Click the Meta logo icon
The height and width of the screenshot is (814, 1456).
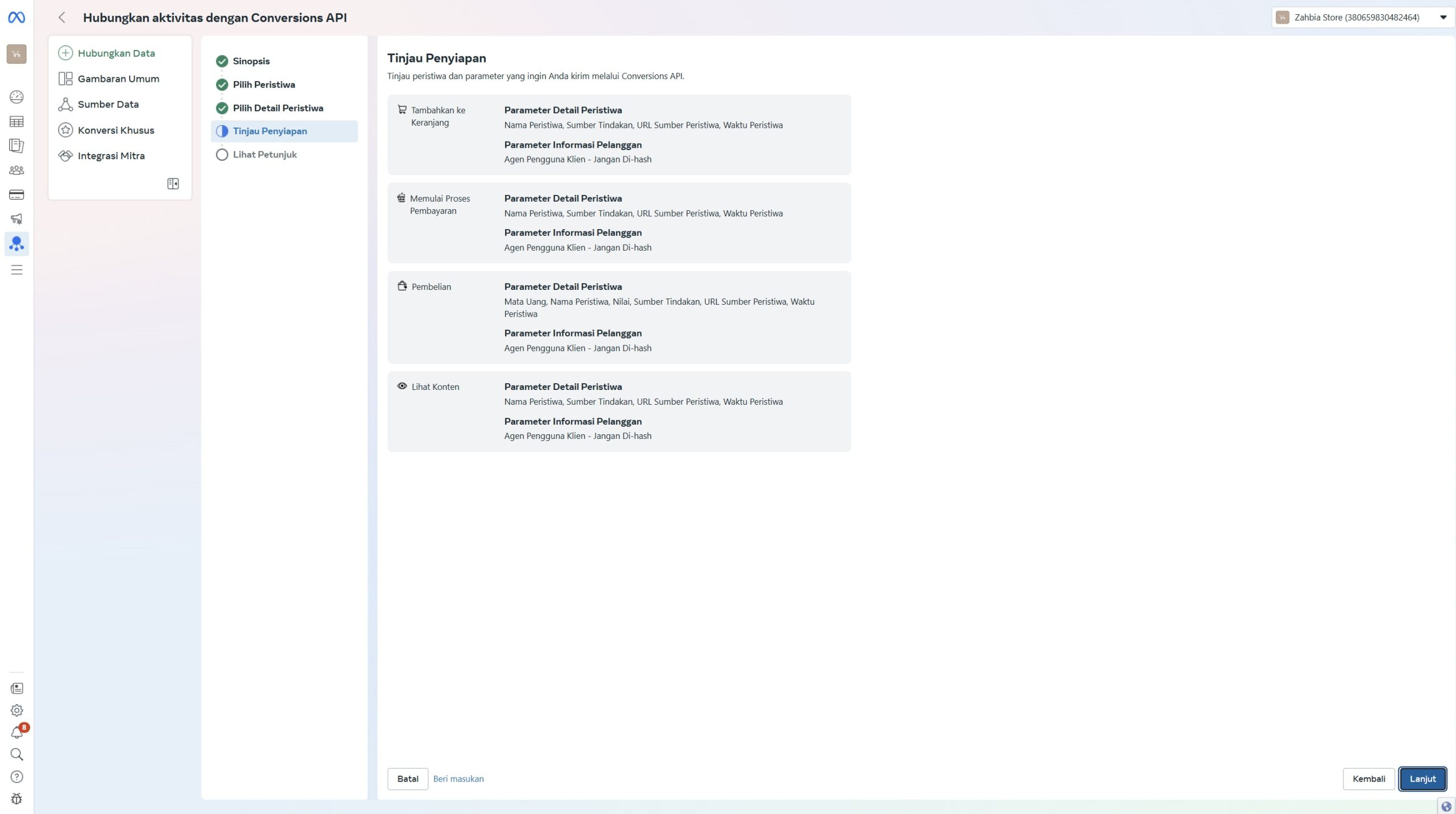(x=16, y=18)
